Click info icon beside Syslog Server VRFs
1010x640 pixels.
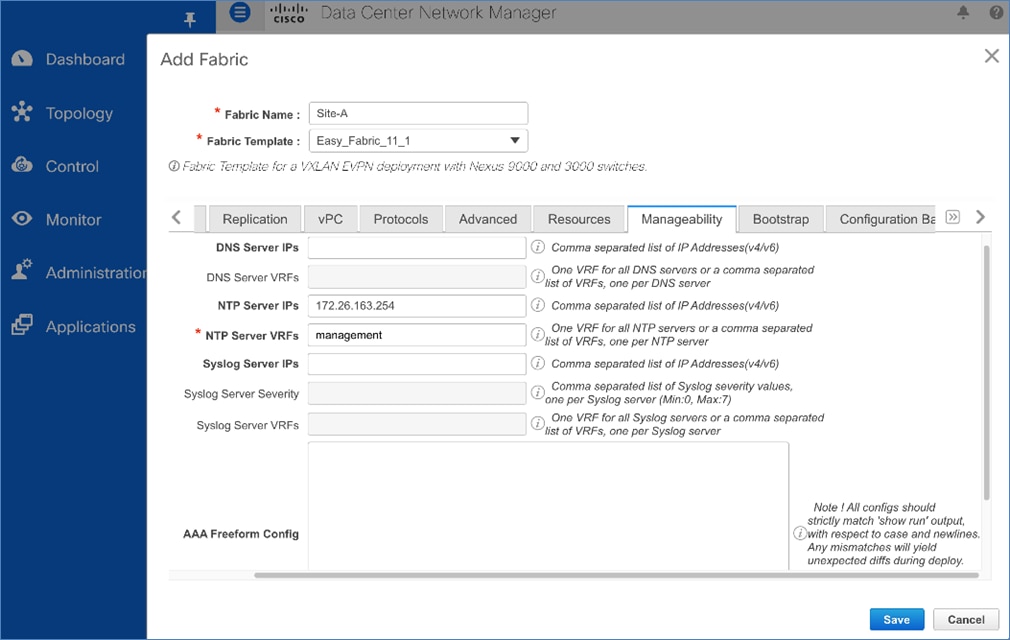click(537, 423)
